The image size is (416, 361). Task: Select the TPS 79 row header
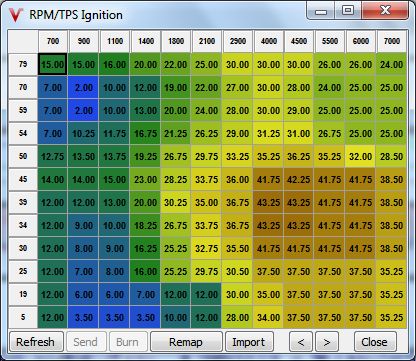pyautogui.click(x=23, y=64)
